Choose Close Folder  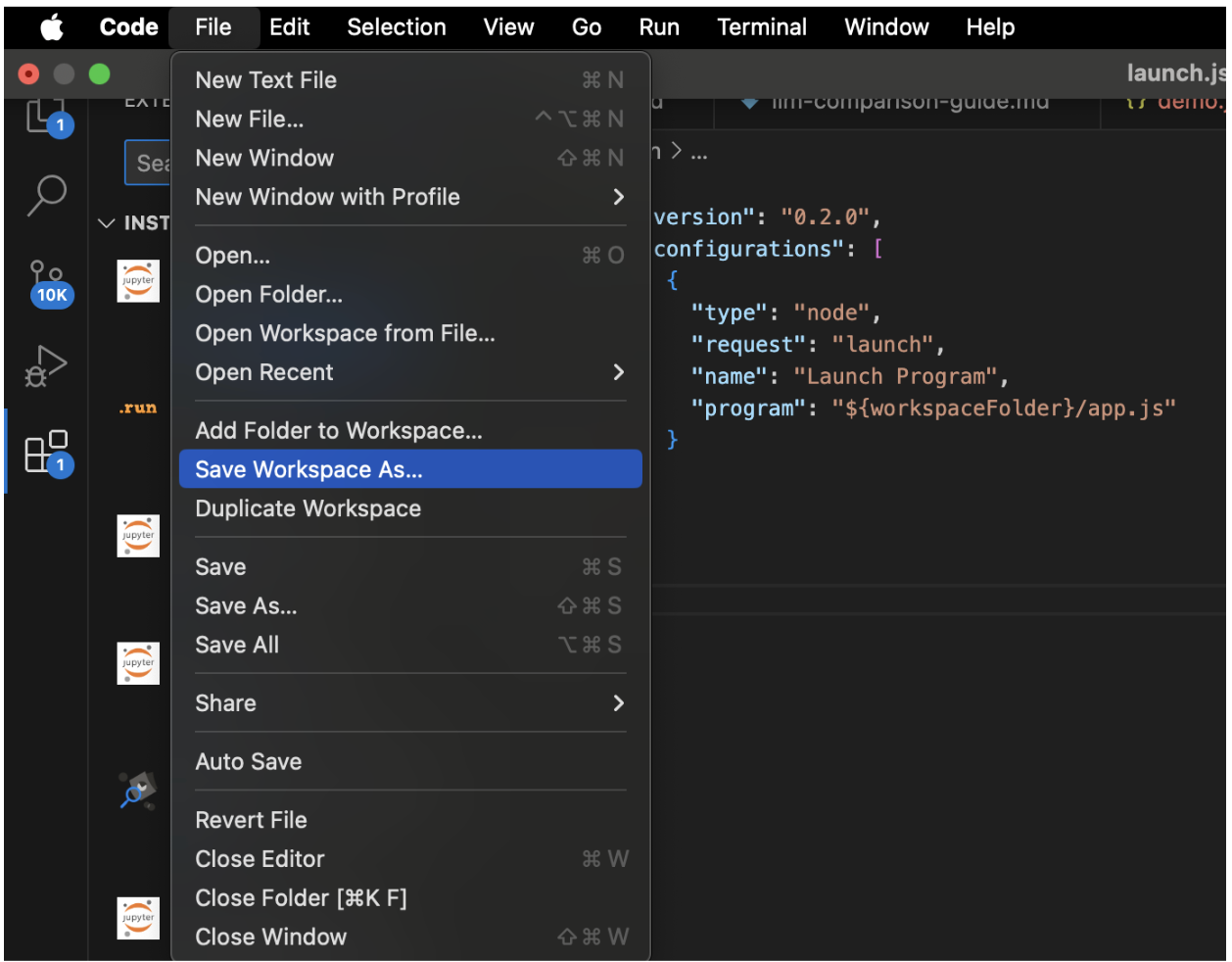pos(410,898)
